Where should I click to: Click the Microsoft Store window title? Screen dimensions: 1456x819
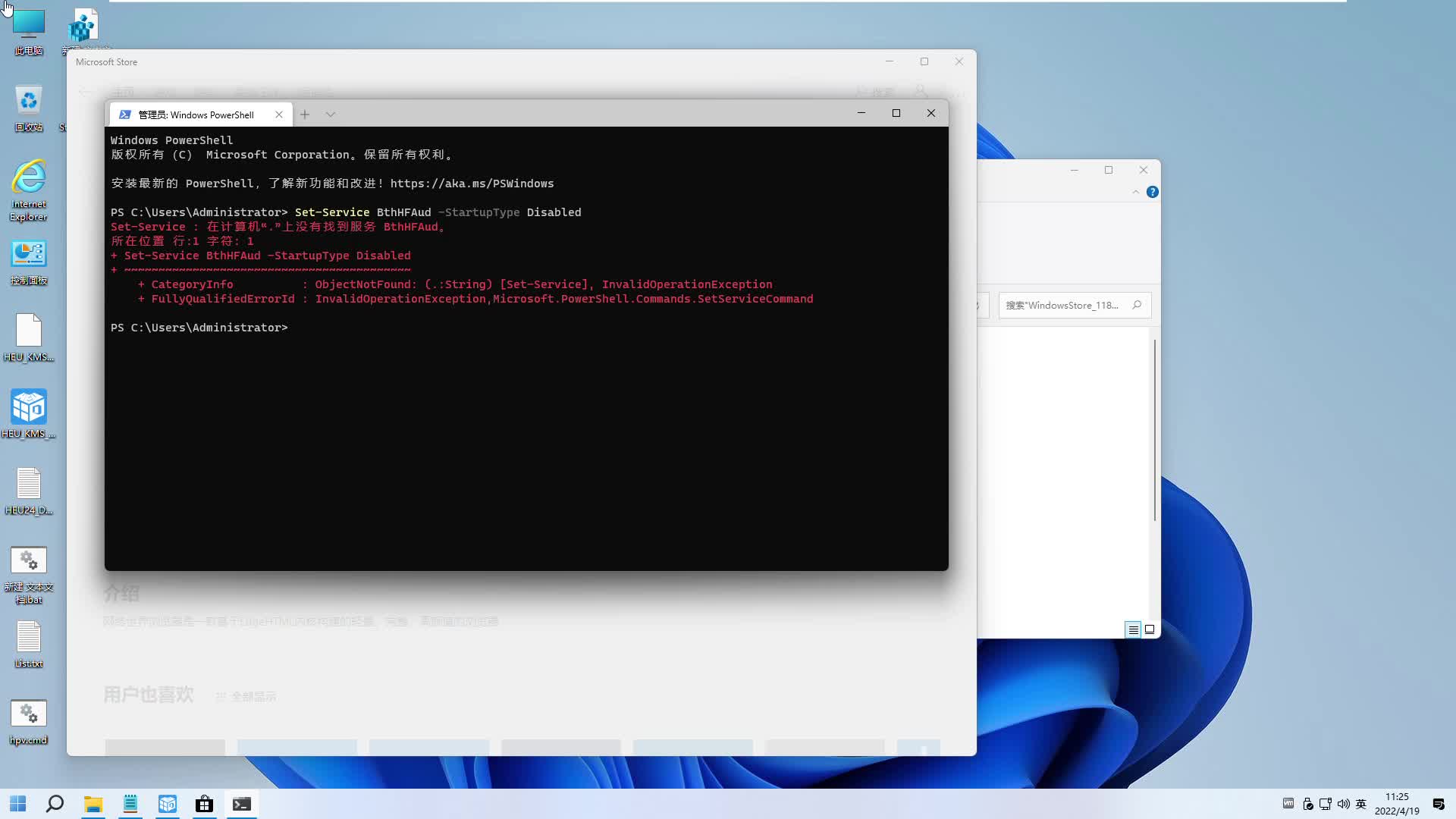106,62
